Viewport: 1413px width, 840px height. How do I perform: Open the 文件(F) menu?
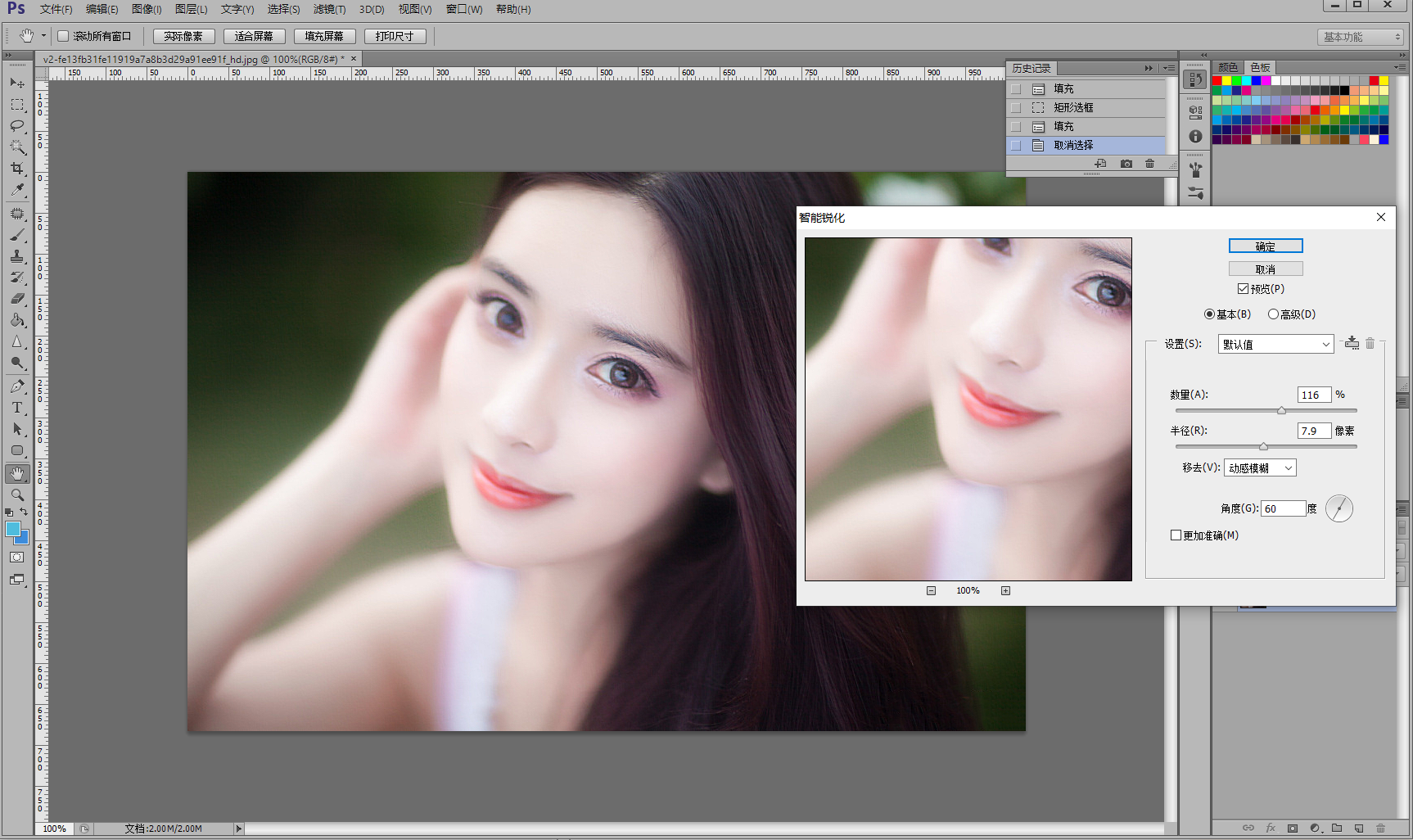coord(56,9)
